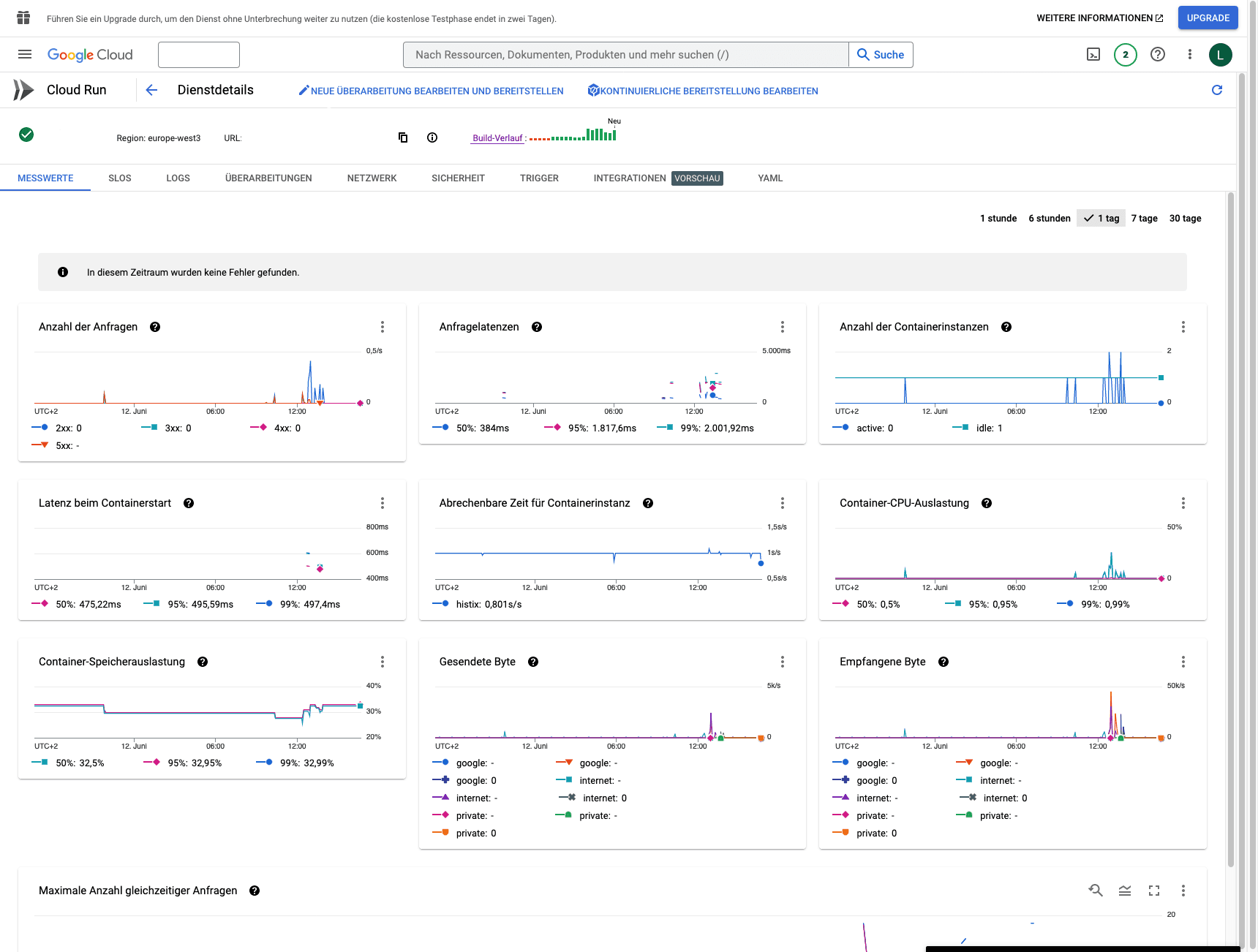Expand the Maximale Anzahl chart to fullscreen
Image resolution: width=1258 pixels, height=952 pixels.
coord(1154,891)
